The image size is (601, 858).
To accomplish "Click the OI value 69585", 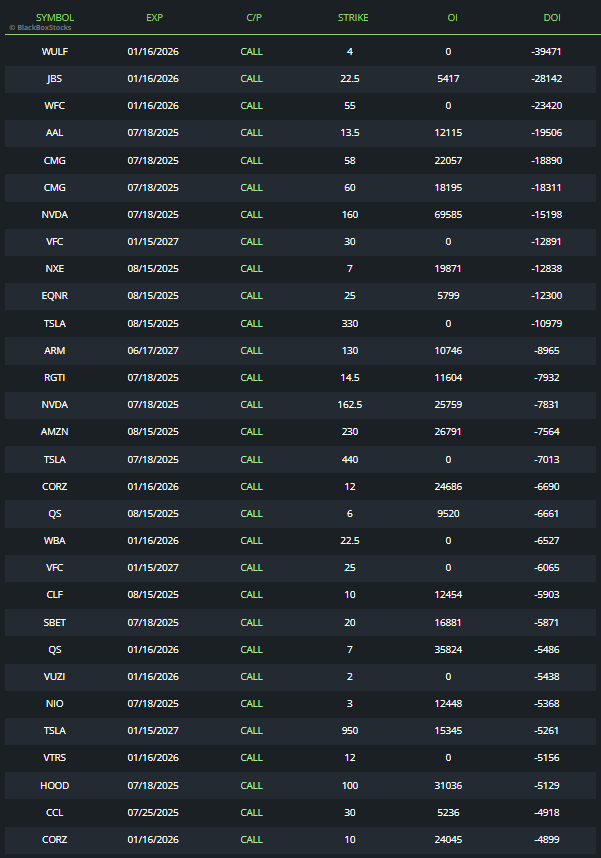I will coord(448,214).
